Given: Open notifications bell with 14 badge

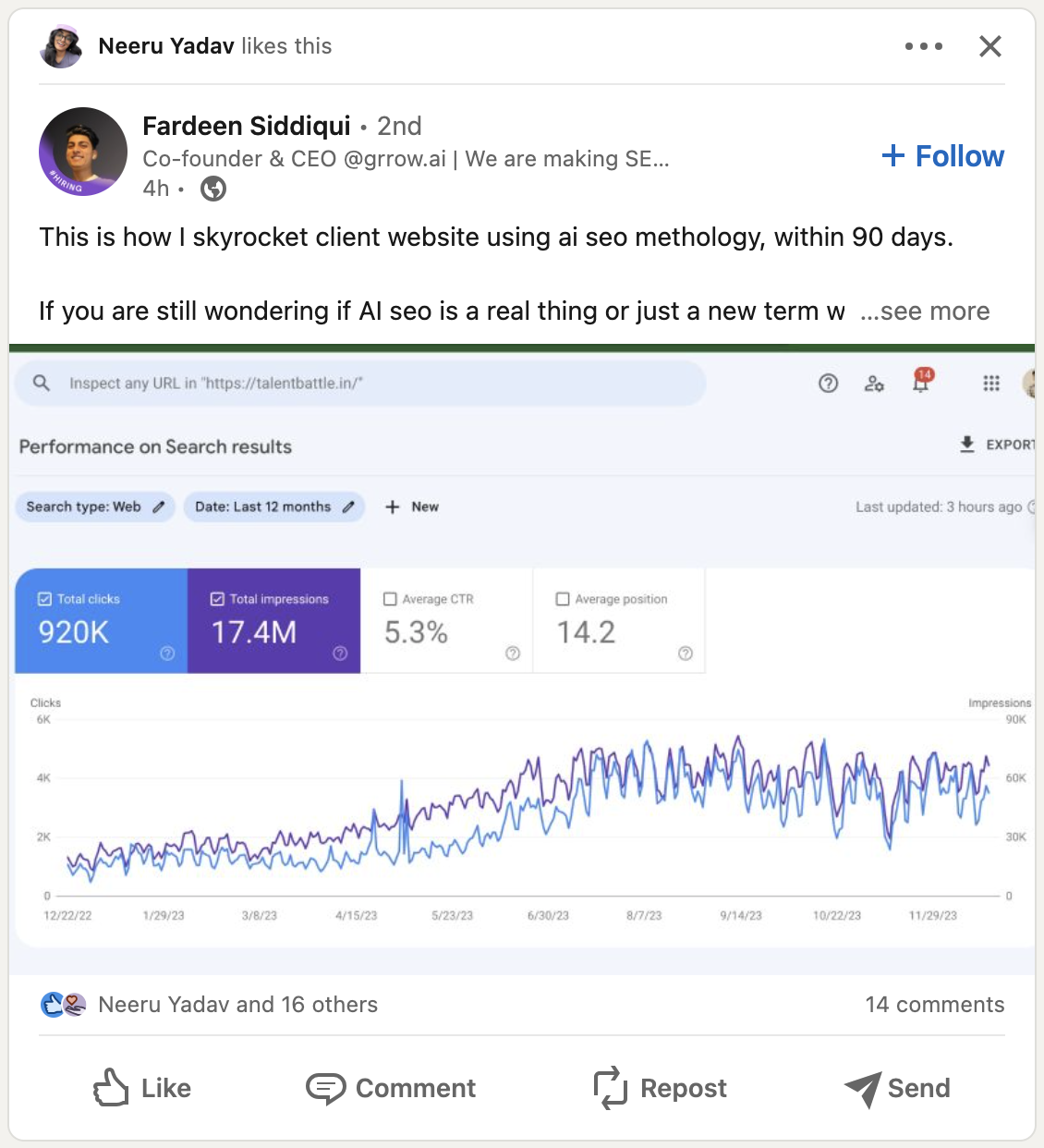Looking at the screenshot, I should pos(921,381).
